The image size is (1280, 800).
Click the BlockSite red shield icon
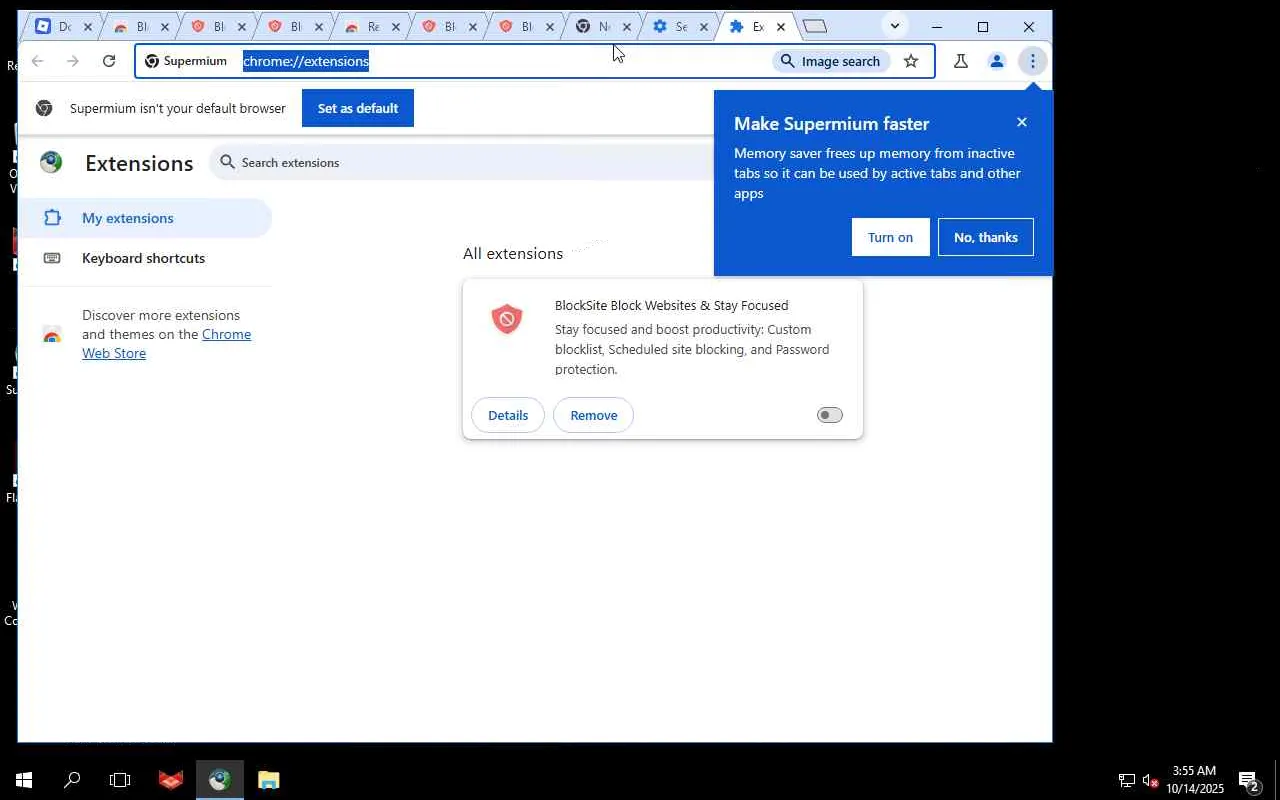click(x=507, y=319)
